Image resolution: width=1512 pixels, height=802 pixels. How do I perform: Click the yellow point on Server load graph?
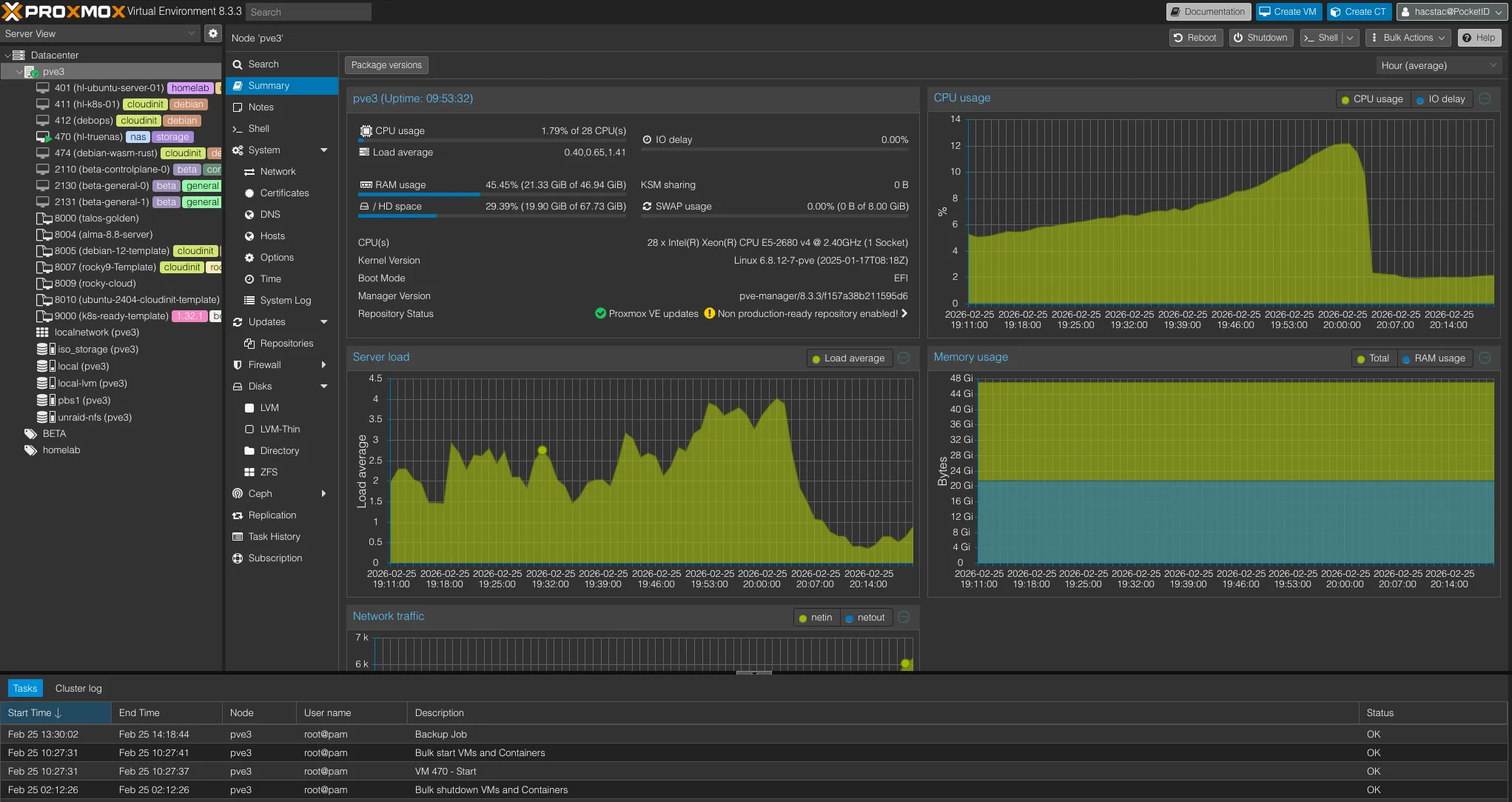tap(542, 450)
